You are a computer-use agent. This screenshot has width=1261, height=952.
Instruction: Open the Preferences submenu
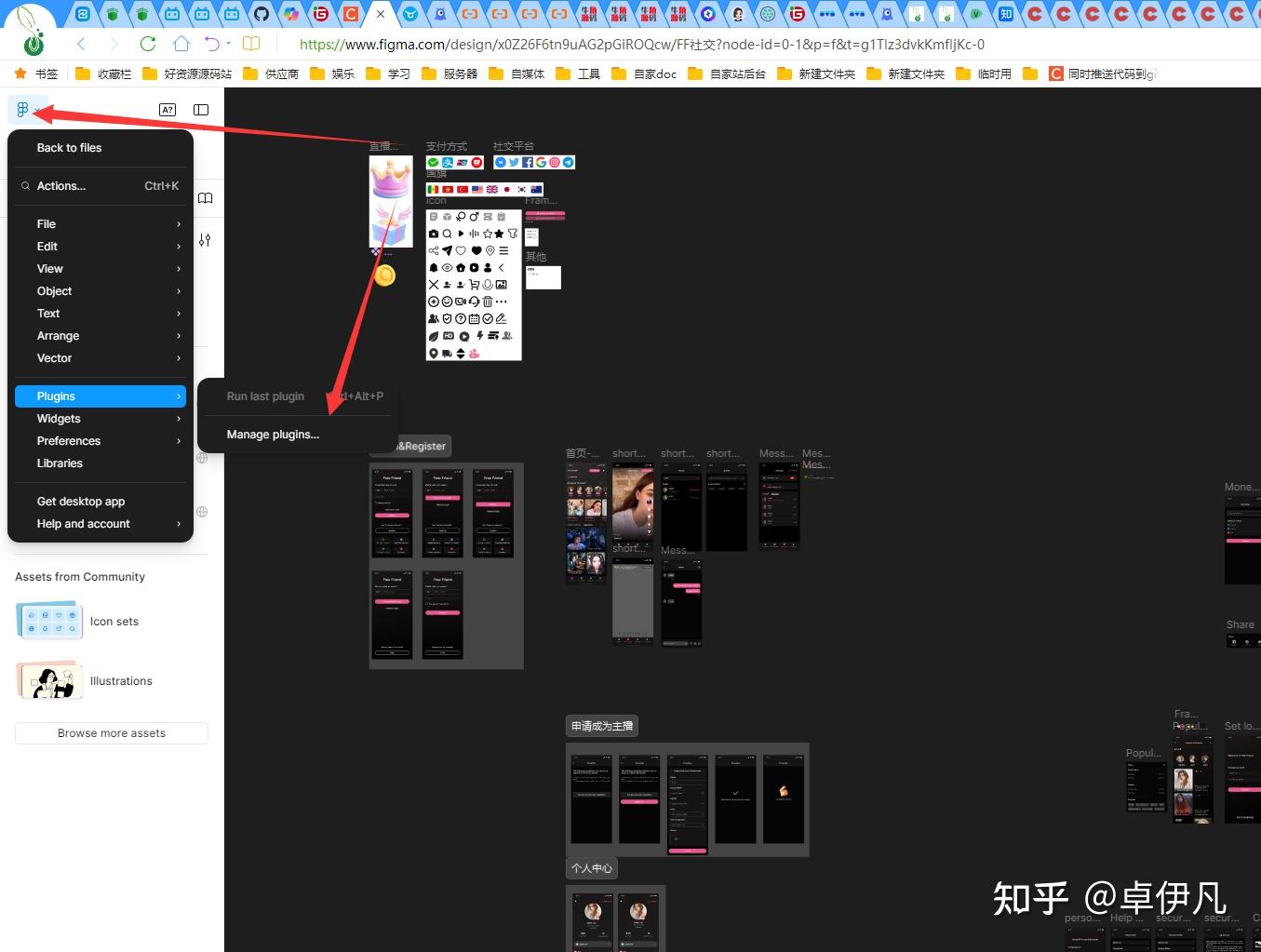(x=101, y=441)
